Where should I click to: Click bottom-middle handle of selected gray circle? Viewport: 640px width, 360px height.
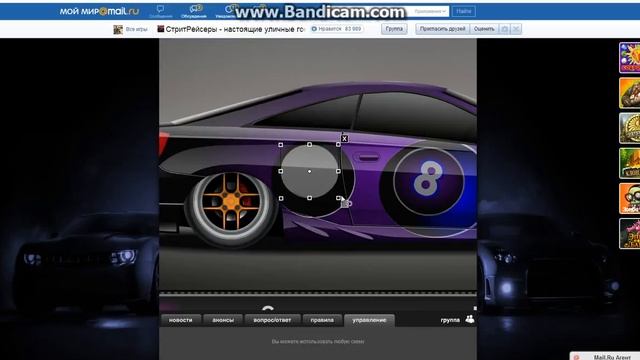[x=309, y=198]
